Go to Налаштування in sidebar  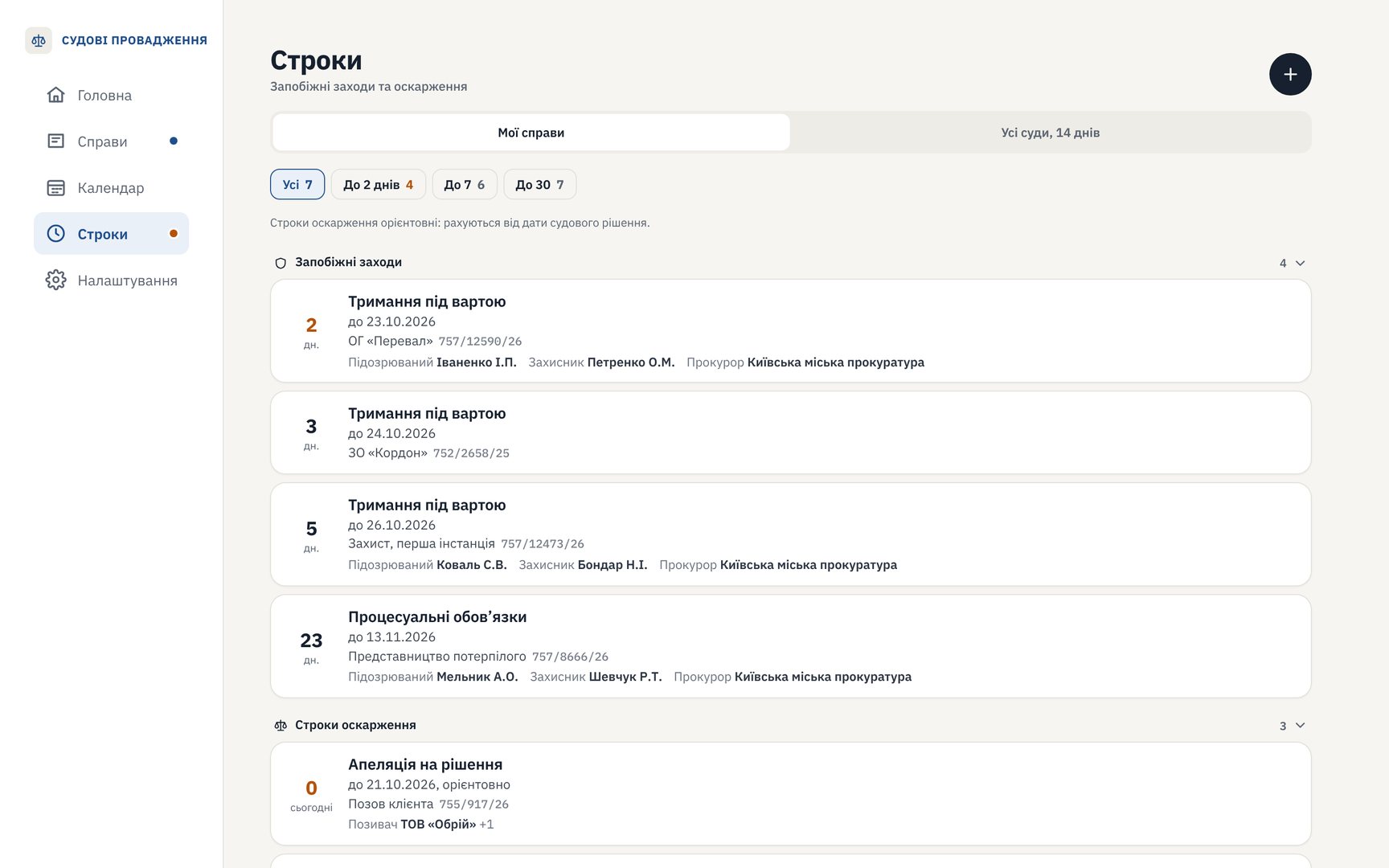[111, 280]
